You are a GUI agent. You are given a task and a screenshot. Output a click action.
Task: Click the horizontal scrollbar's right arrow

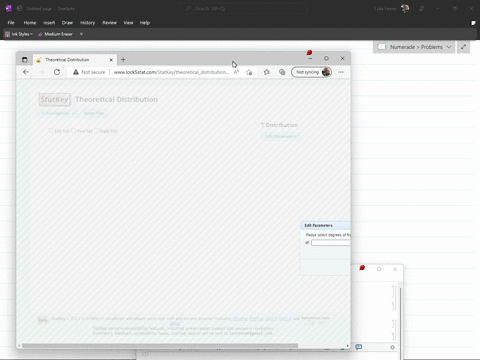coord(348,346)
